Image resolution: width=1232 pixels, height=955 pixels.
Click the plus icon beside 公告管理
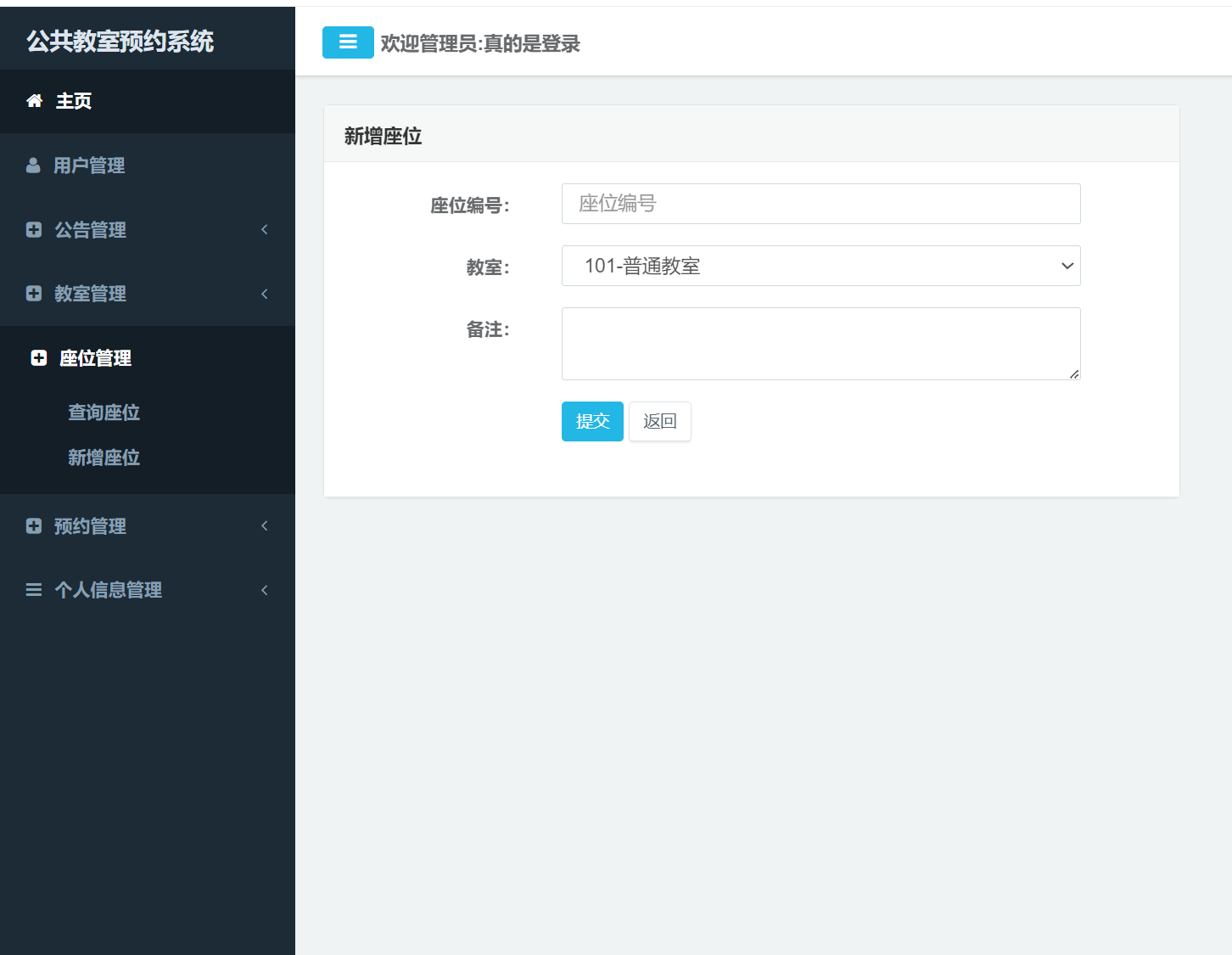point(34,229)
